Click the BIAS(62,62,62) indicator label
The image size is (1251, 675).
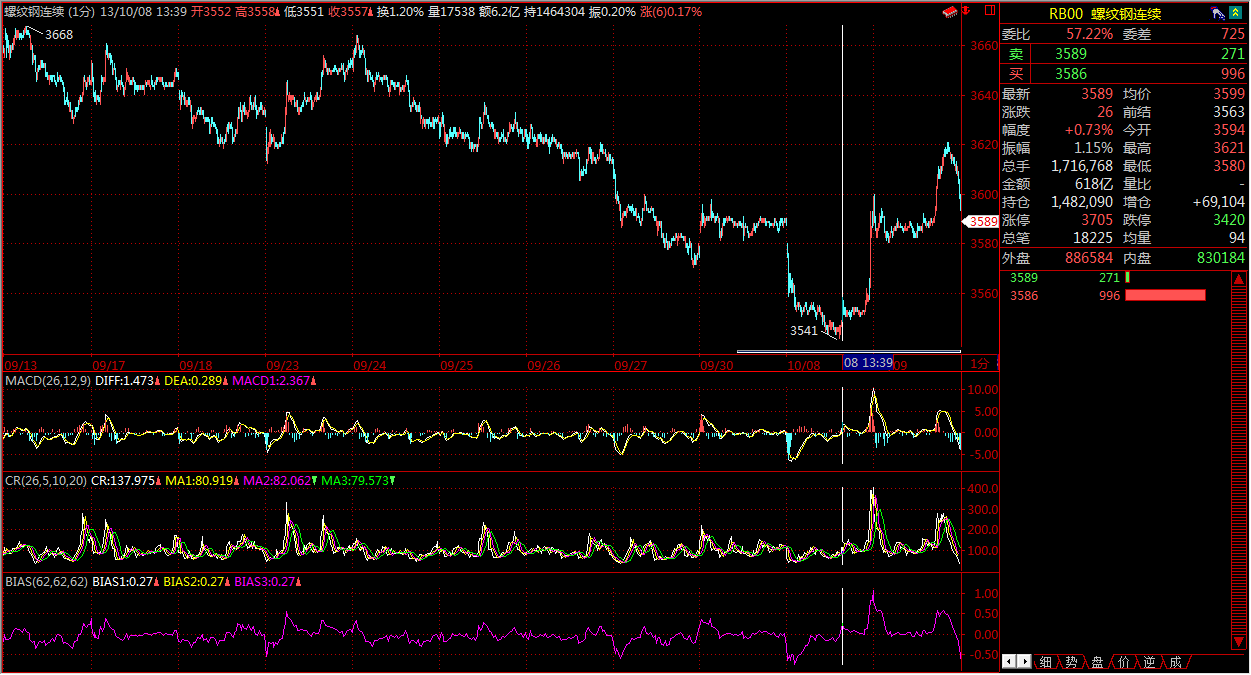tap(46, 581)
